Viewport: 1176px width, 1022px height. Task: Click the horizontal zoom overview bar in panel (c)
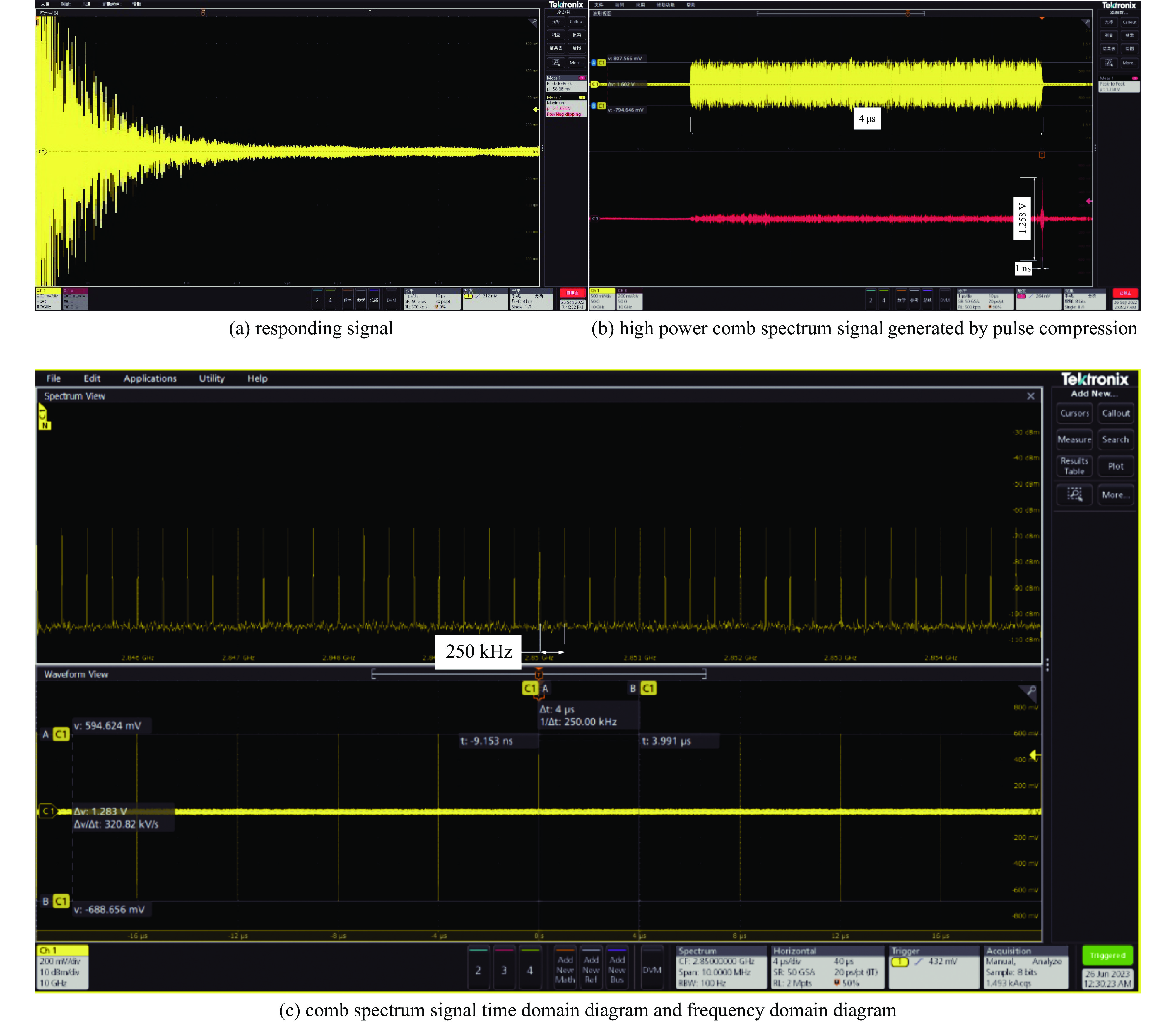pos(539,674)
